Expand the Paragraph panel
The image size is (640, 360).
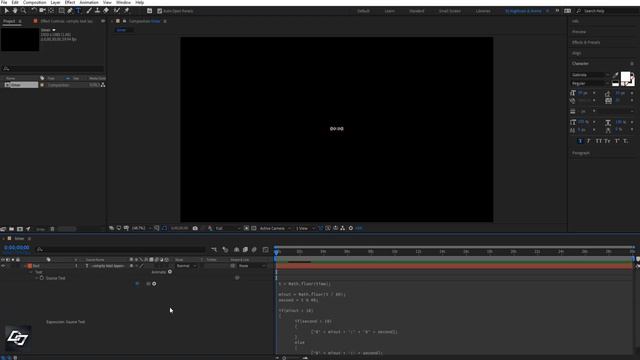pyautogui.click(x=580, y=153)
